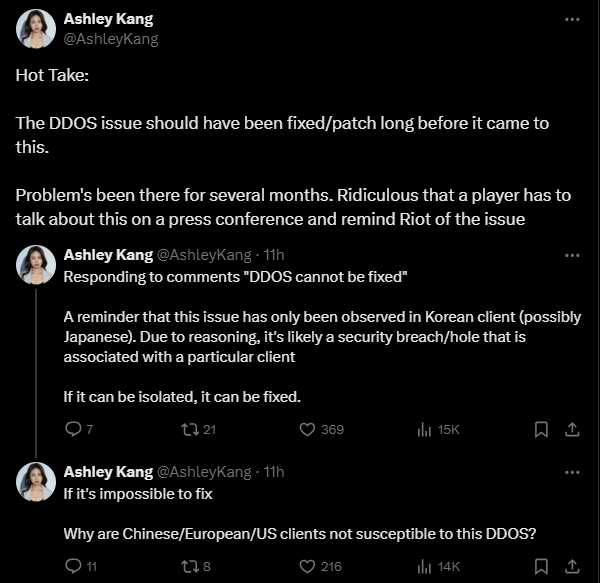Reply to the 'DDOS cannot be fixed' tweet
600x583 pixels.
pyautogui.click(x=72, y=429)
